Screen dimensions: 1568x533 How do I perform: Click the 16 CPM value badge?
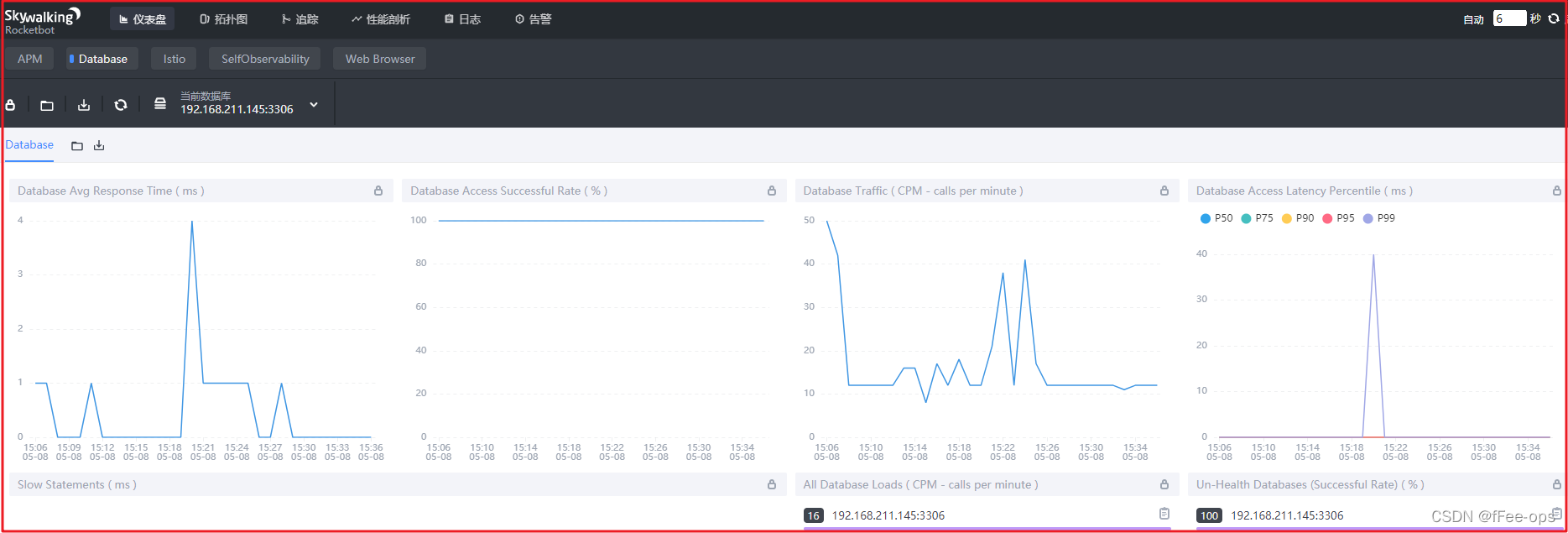[814, 515]
